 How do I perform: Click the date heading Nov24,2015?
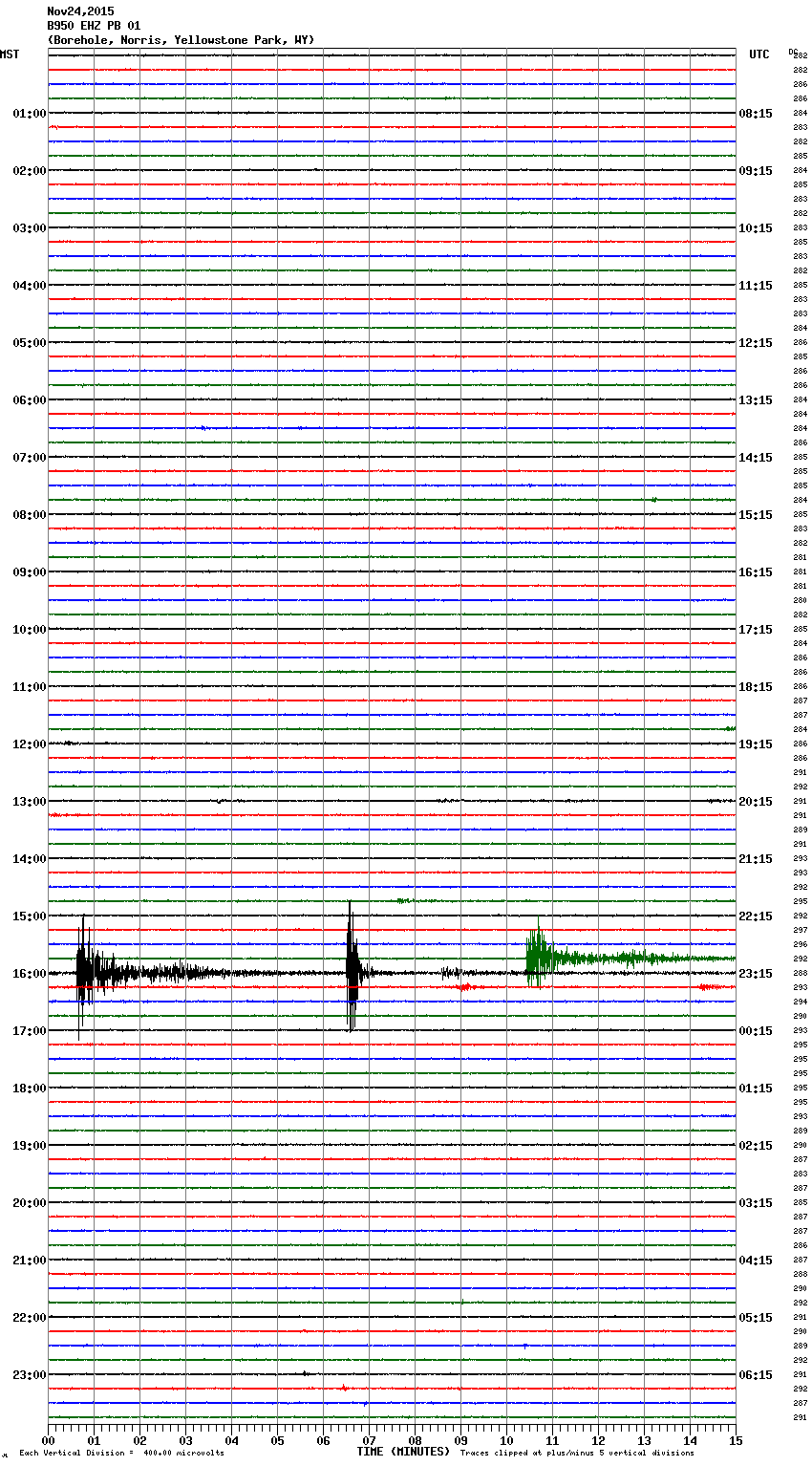point(80,11)
